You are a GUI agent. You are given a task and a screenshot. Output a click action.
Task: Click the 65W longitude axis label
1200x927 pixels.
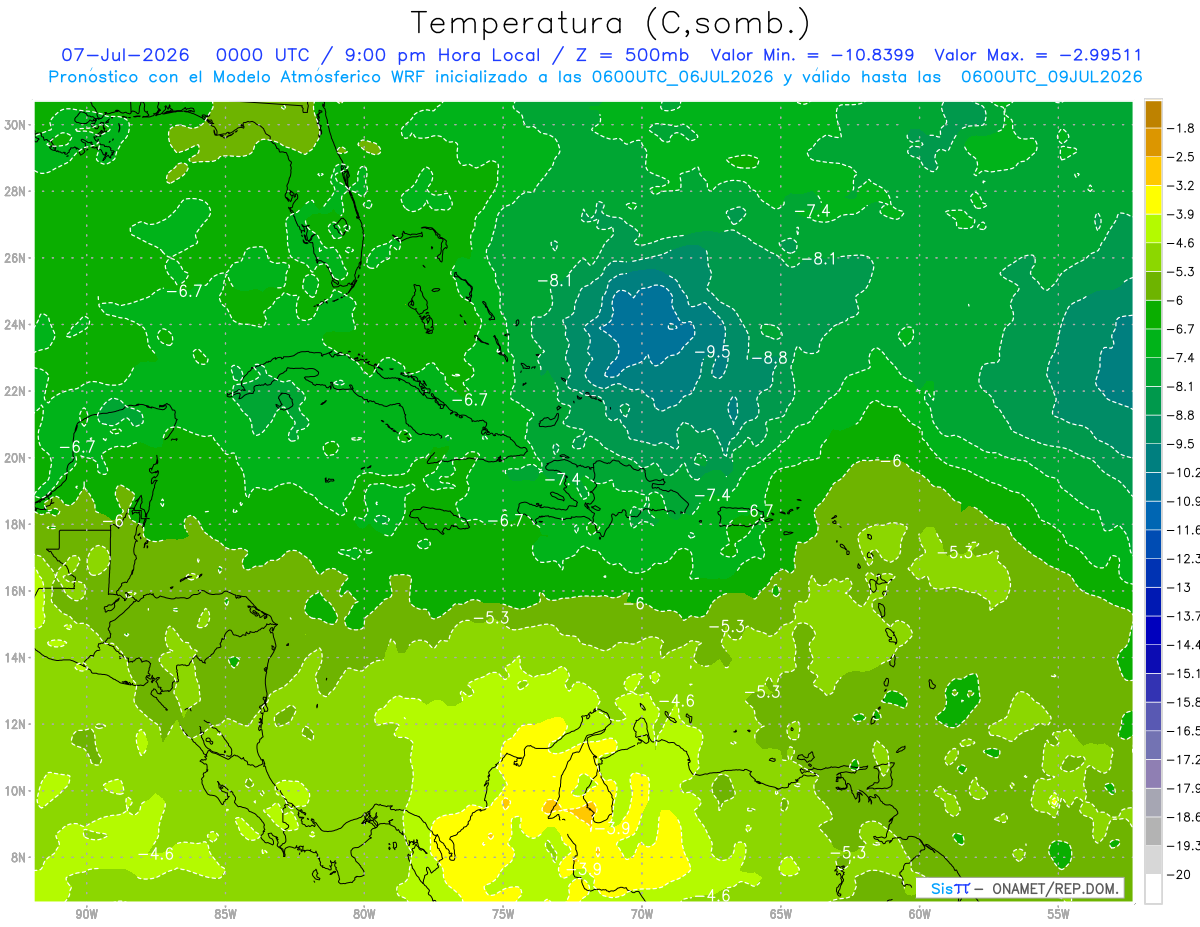coord(781,914)
